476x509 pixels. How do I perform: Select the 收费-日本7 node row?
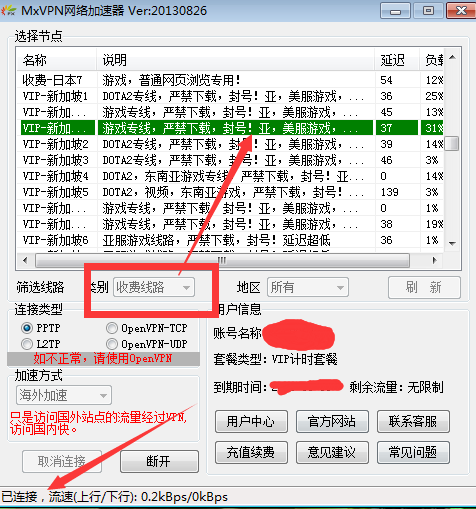pyautogui.click(x=230, y=80)
